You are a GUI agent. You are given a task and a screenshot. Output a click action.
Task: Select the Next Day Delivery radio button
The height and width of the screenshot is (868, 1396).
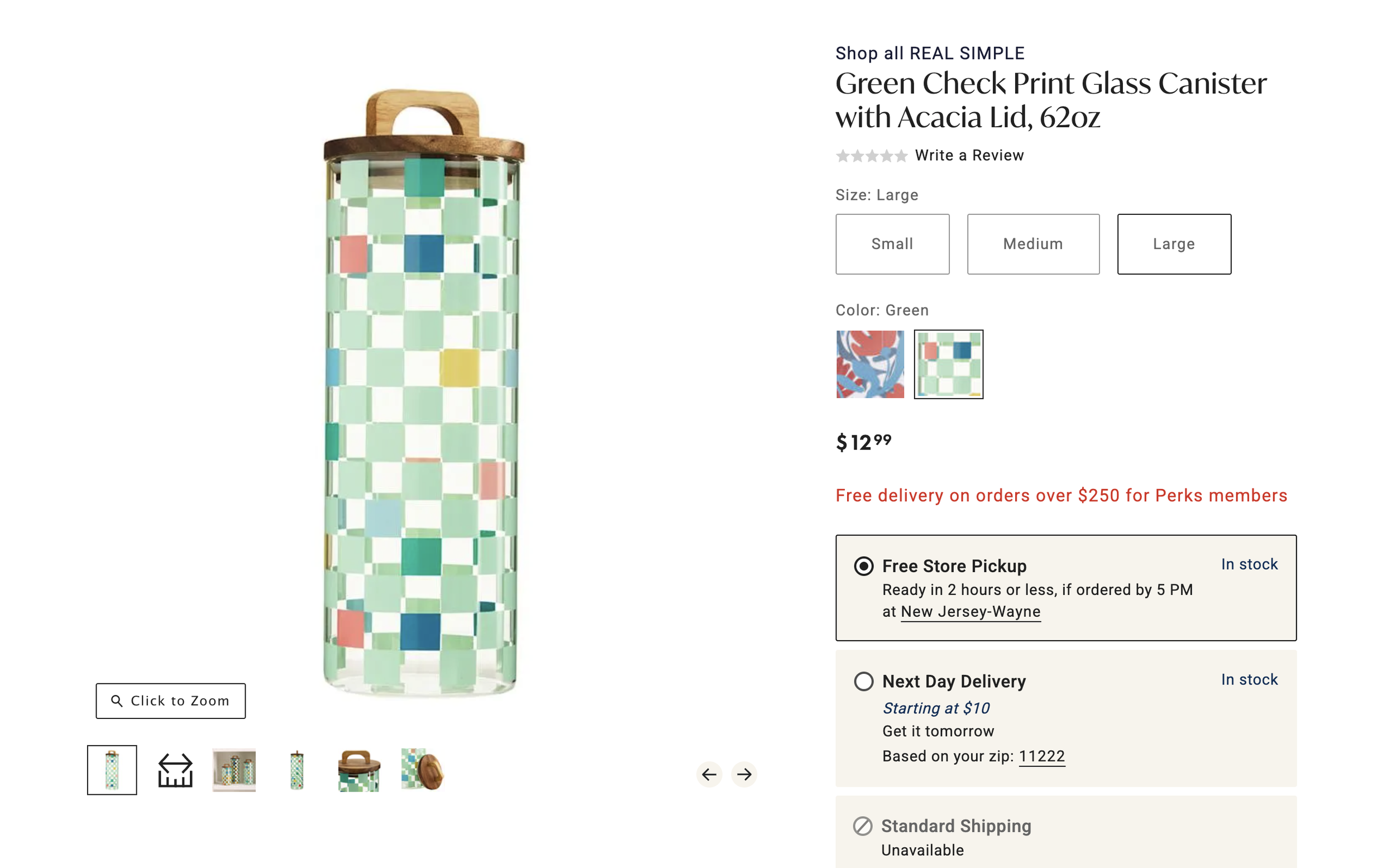863,682
